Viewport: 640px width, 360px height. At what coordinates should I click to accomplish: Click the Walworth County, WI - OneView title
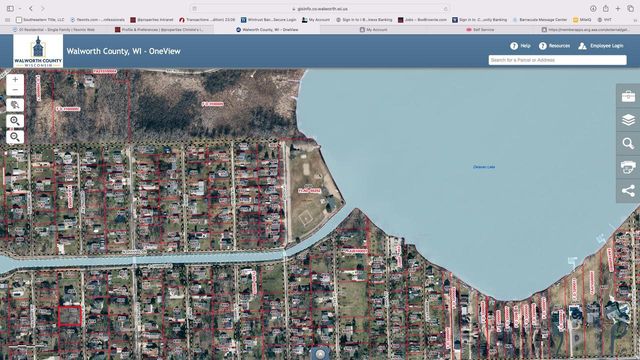123,51
